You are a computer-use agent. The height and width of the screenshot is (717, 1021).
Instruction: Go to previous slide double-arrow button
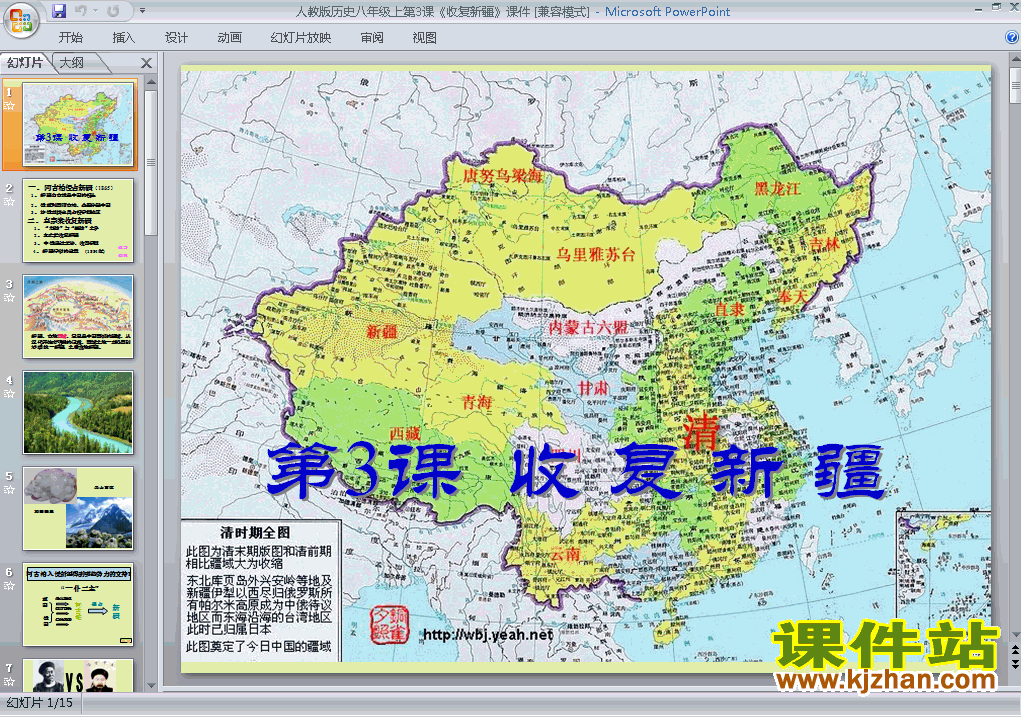tap(1015, 650)
